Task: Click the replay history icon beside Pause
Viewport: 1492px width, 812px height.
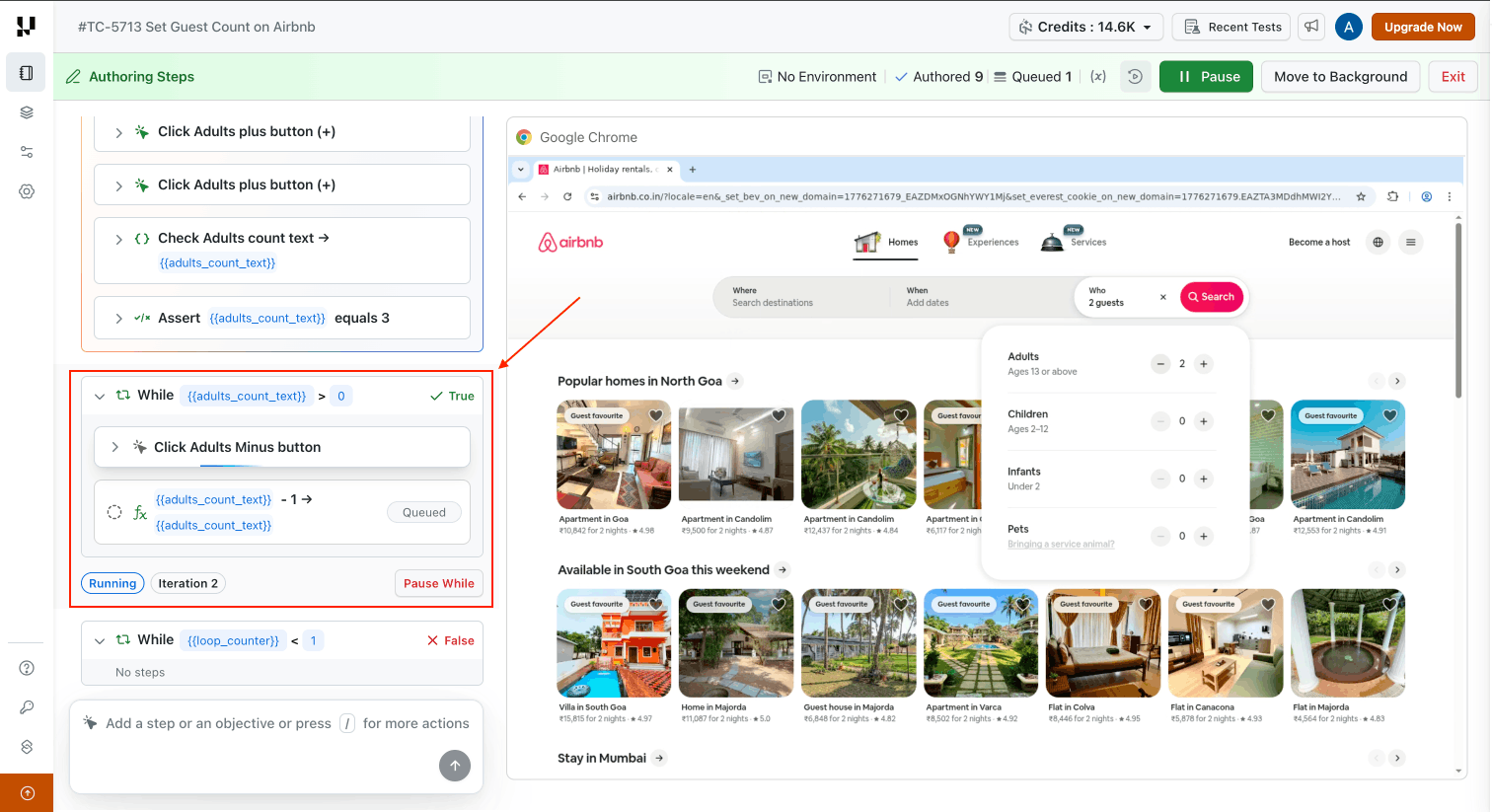Action: tap(1135, 76)
